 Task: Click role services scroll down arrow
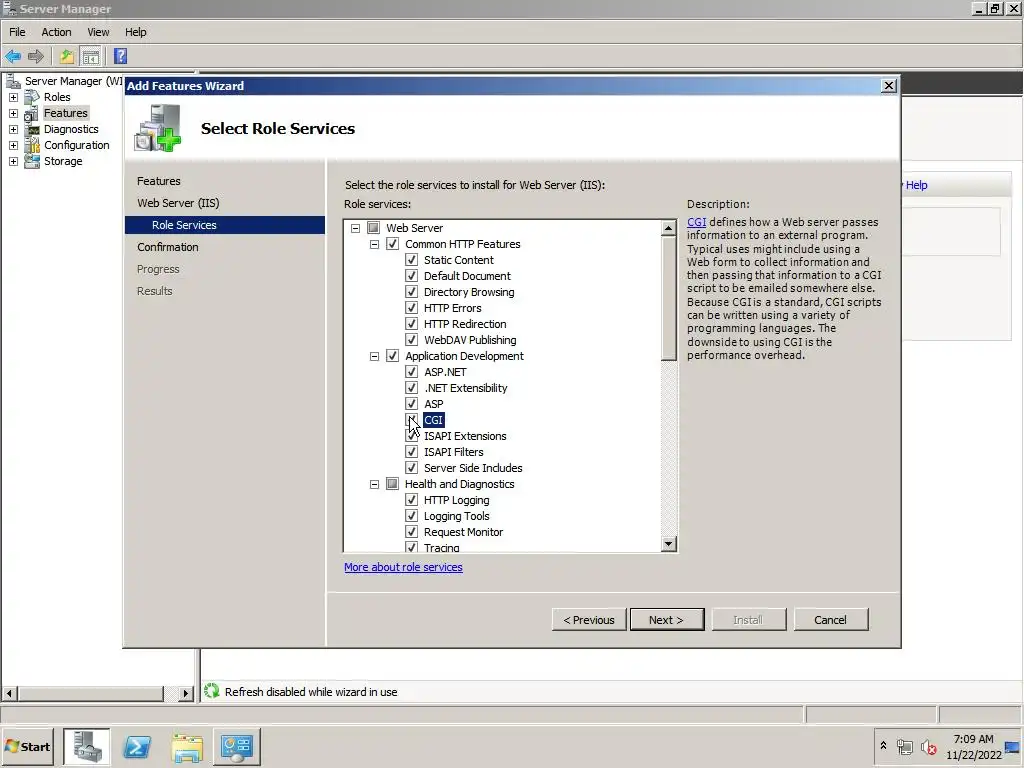(668, 543)
